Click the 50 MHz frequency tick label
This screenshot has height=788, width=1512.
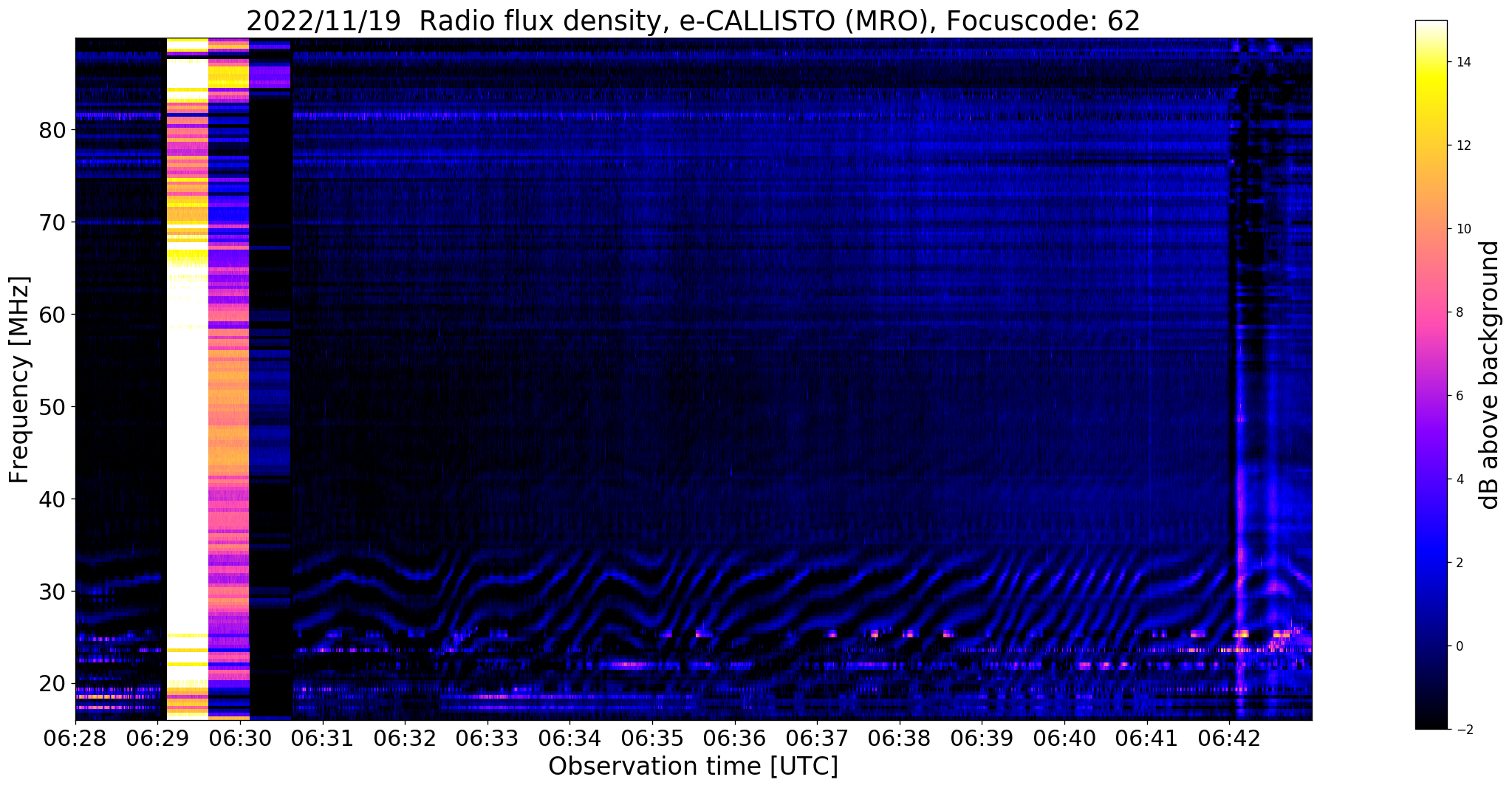point(52,407)
